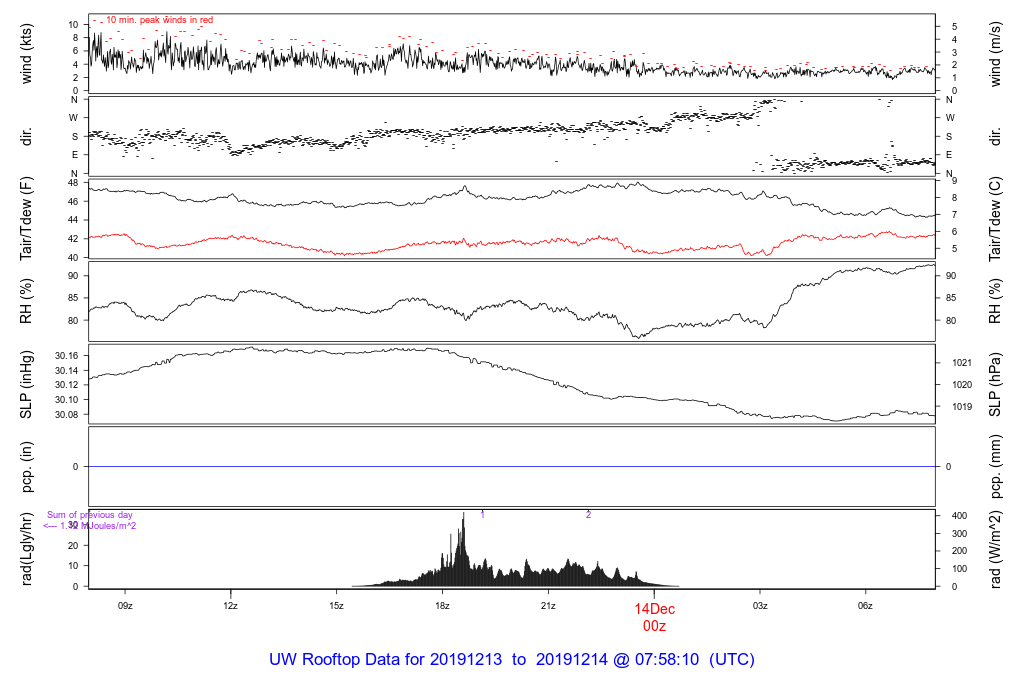Click the red "14Dec" date label
Screen dimensions: 1024x700
654,609
